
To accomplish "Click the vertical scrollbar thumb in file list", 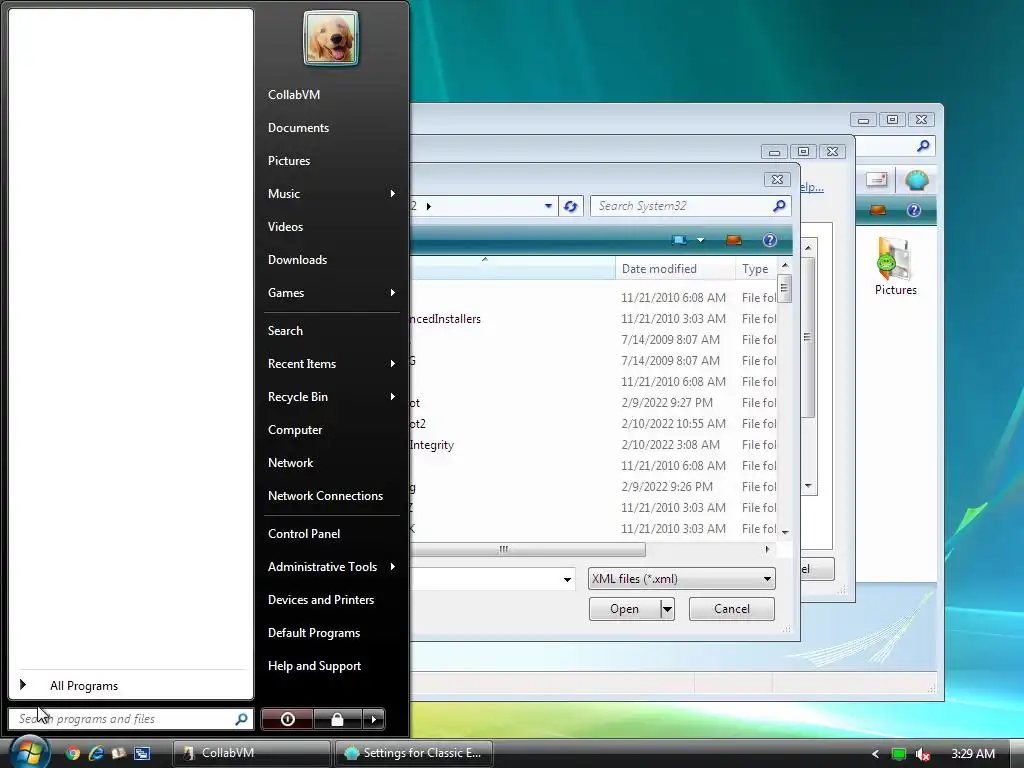I will [785, 288].
